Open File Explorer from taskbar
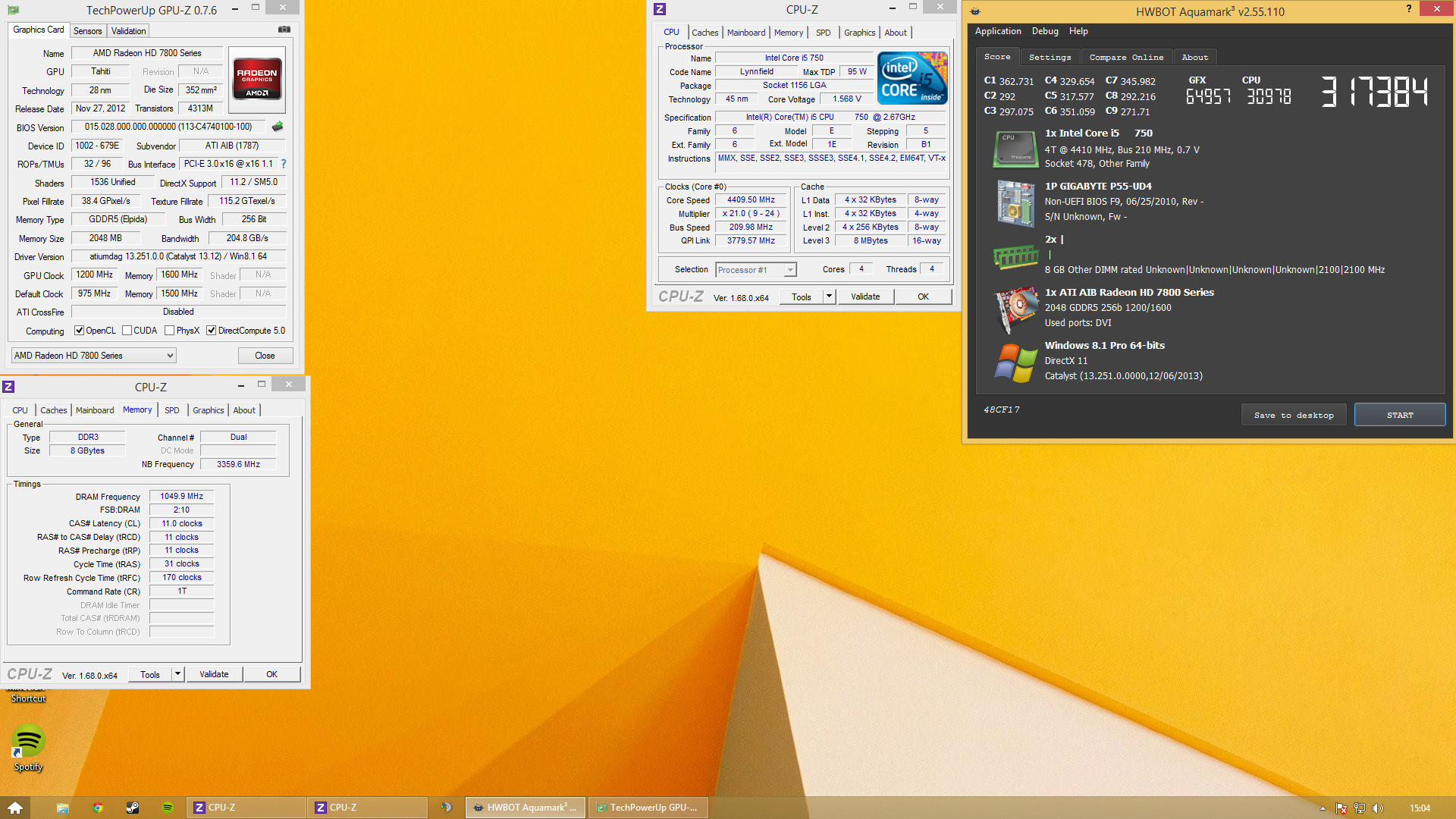 click(x=63, y=808)
